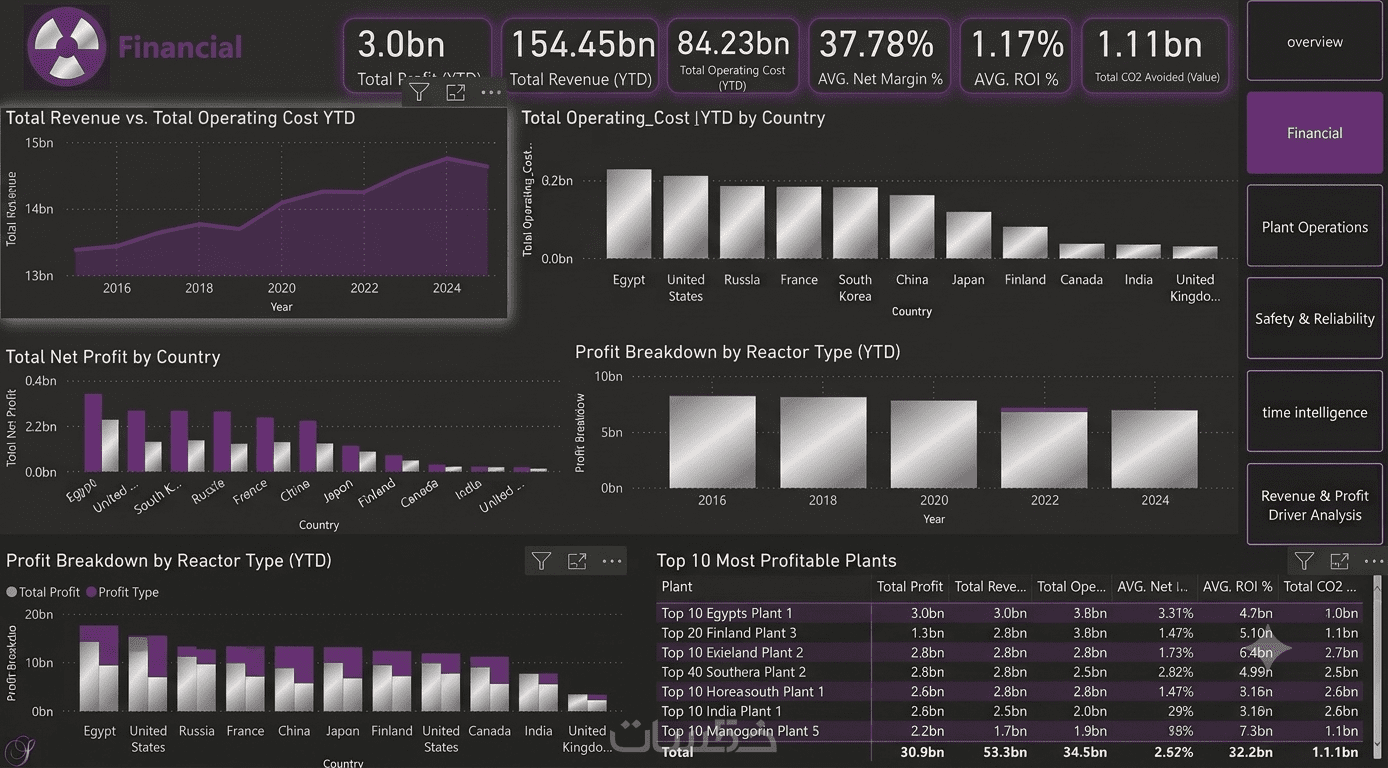This screenshot has width=1388, height=768.
Task: Sort table by Total Profit column header
Action: tap(910, 587)
